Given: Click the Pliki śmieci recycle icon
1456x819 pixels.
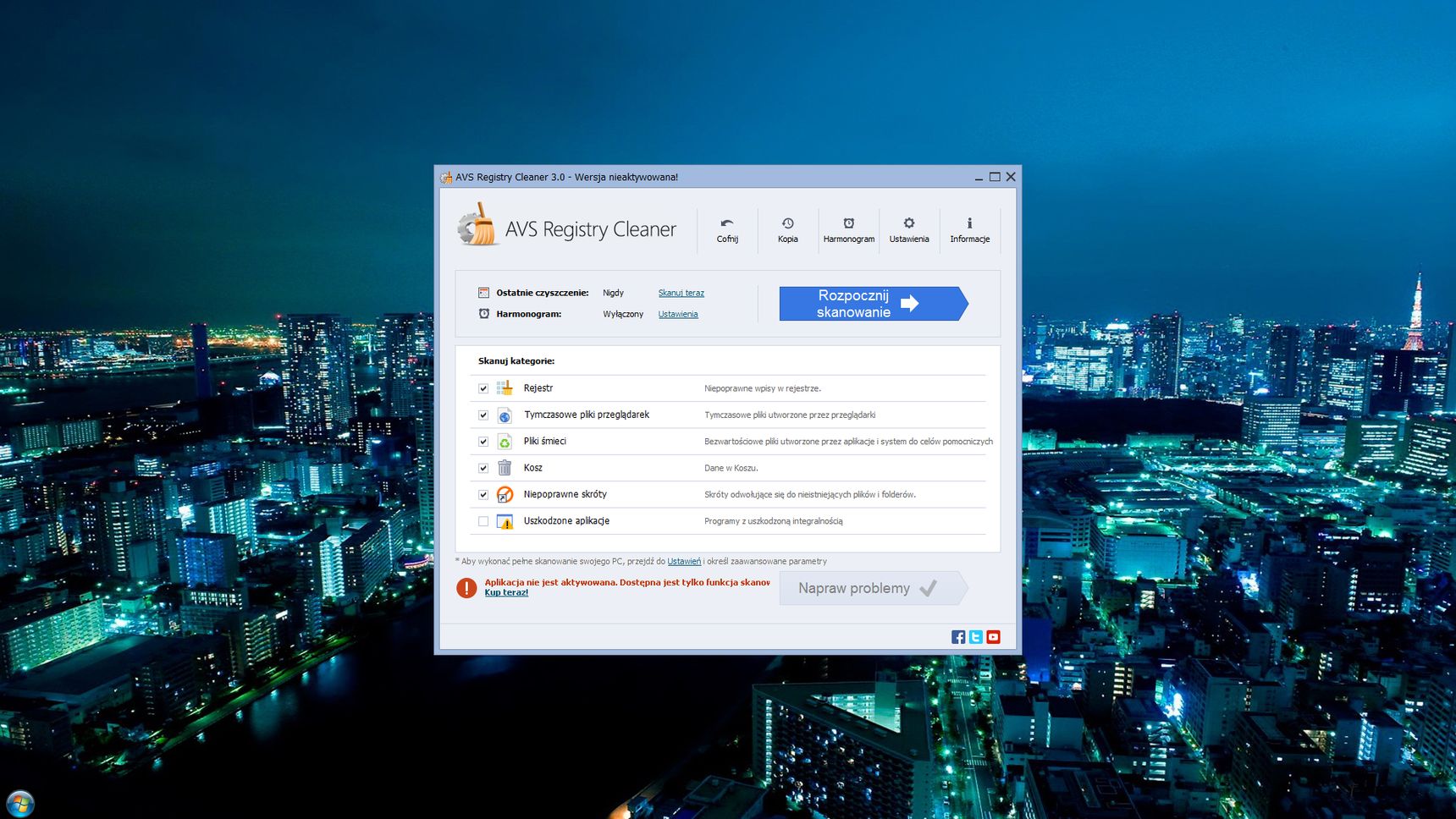Looking at the screenshot, I should 505,442.
